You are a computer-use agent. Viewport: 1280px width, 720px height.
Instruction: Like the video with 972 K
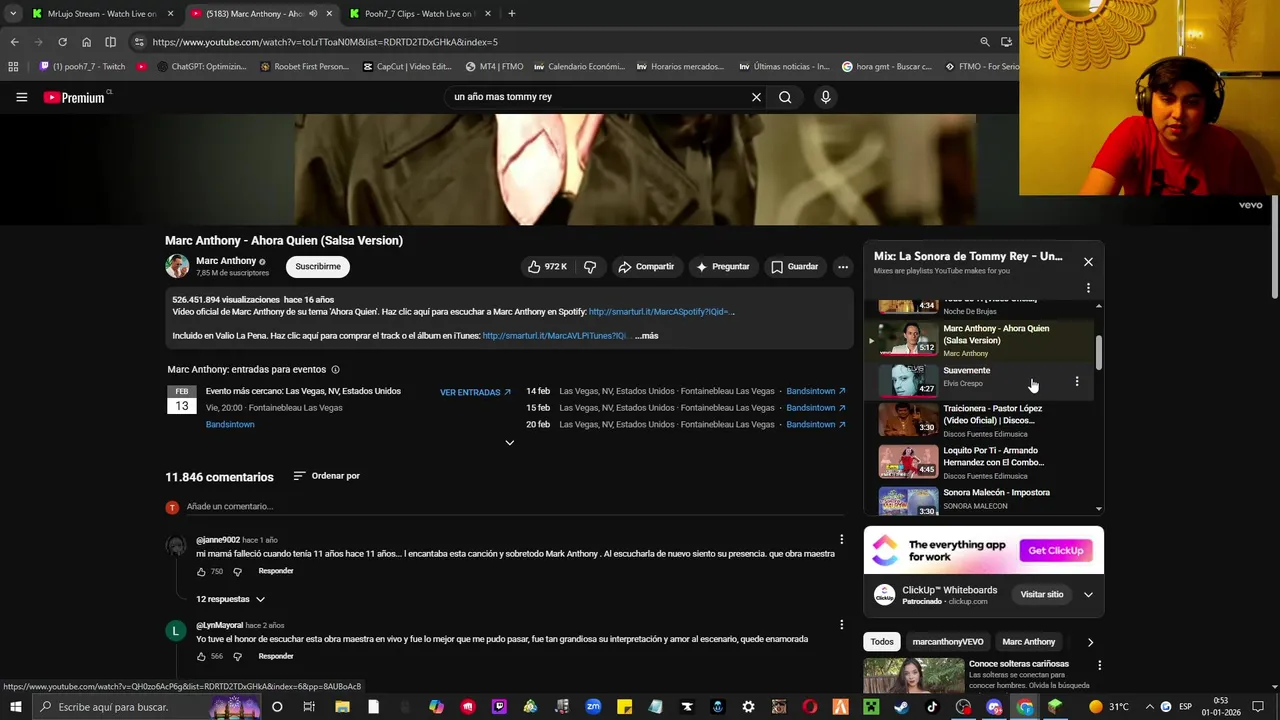click(548, 267)
